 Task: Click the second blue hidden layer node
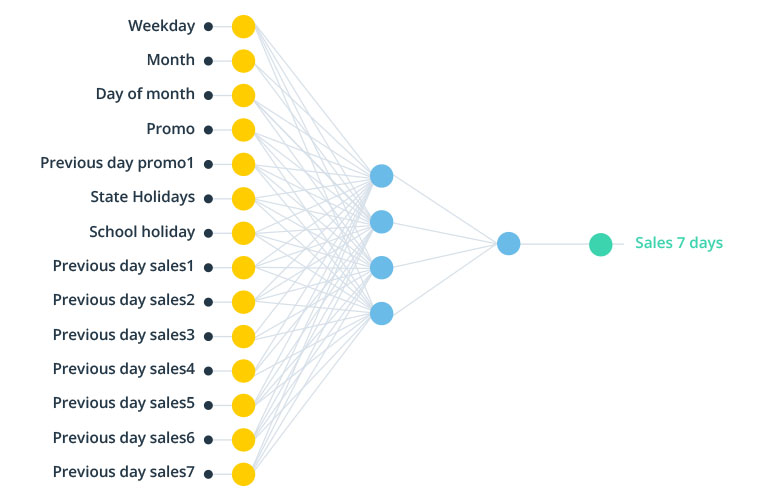[x=381, y=221]
